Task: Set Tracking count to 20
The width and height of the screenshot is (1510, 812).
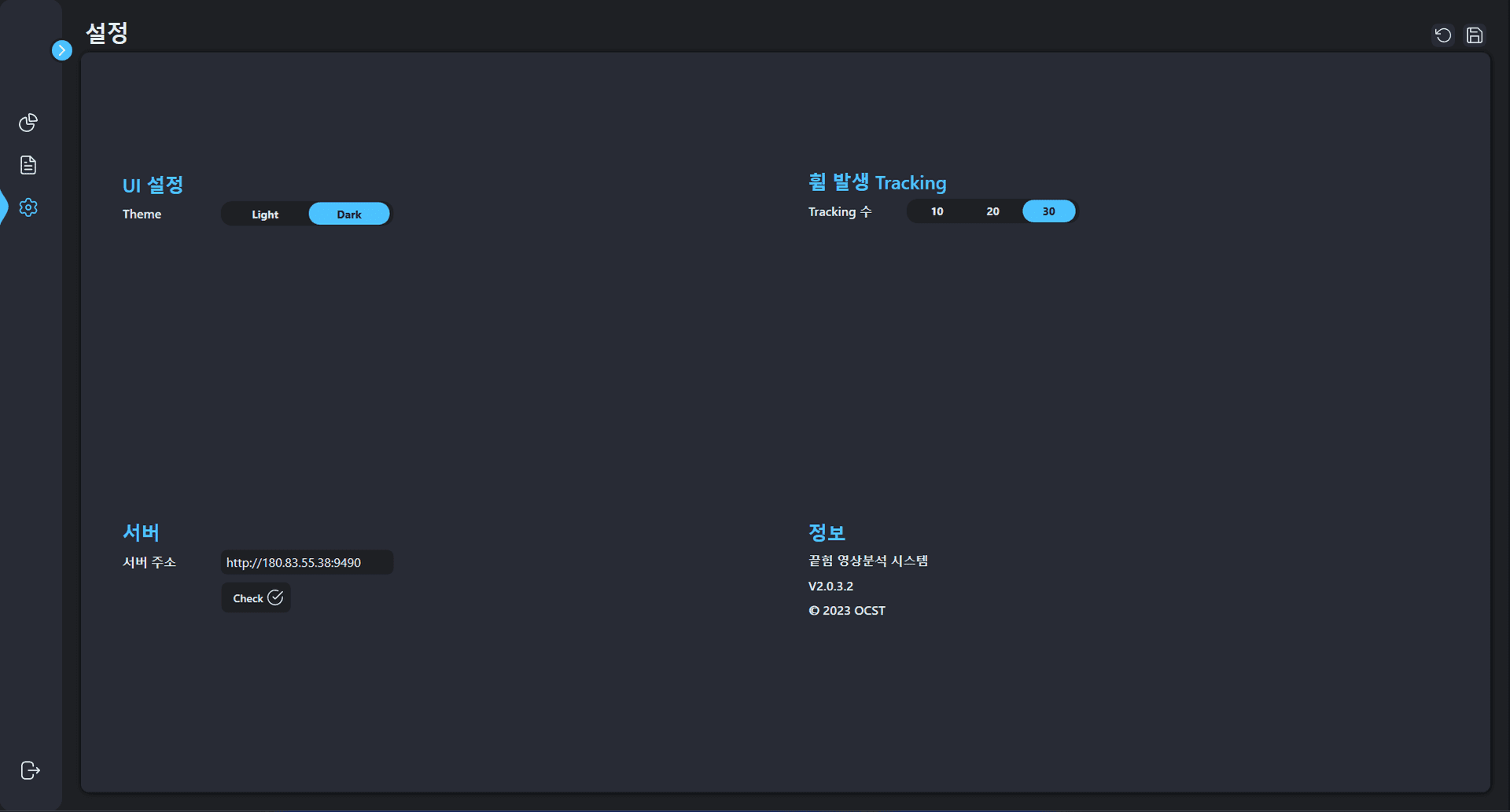Action: click(x=993, y=211)
